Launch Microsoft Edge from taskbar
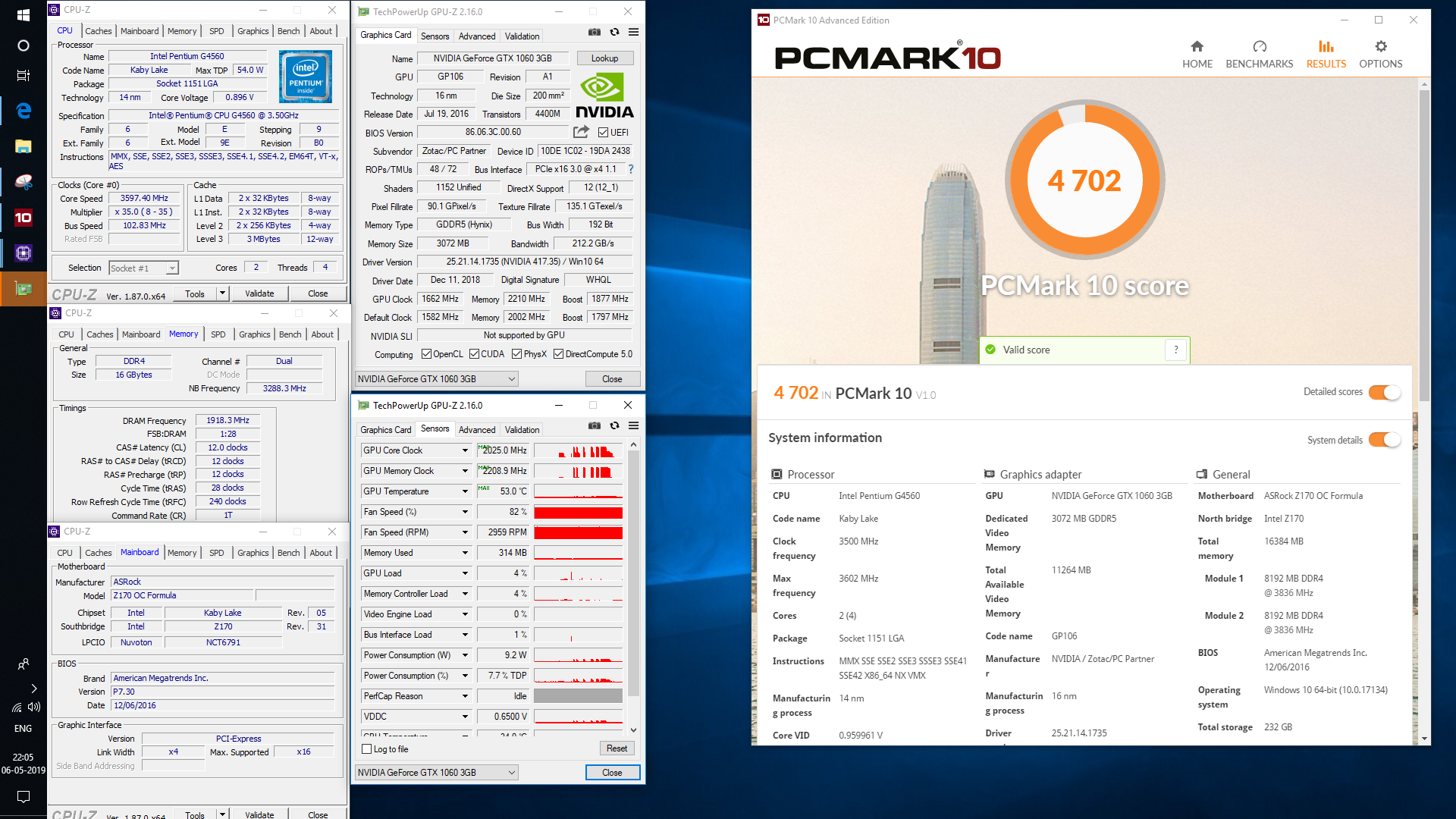The image size is (1456, 819). [x=24, y=111]
